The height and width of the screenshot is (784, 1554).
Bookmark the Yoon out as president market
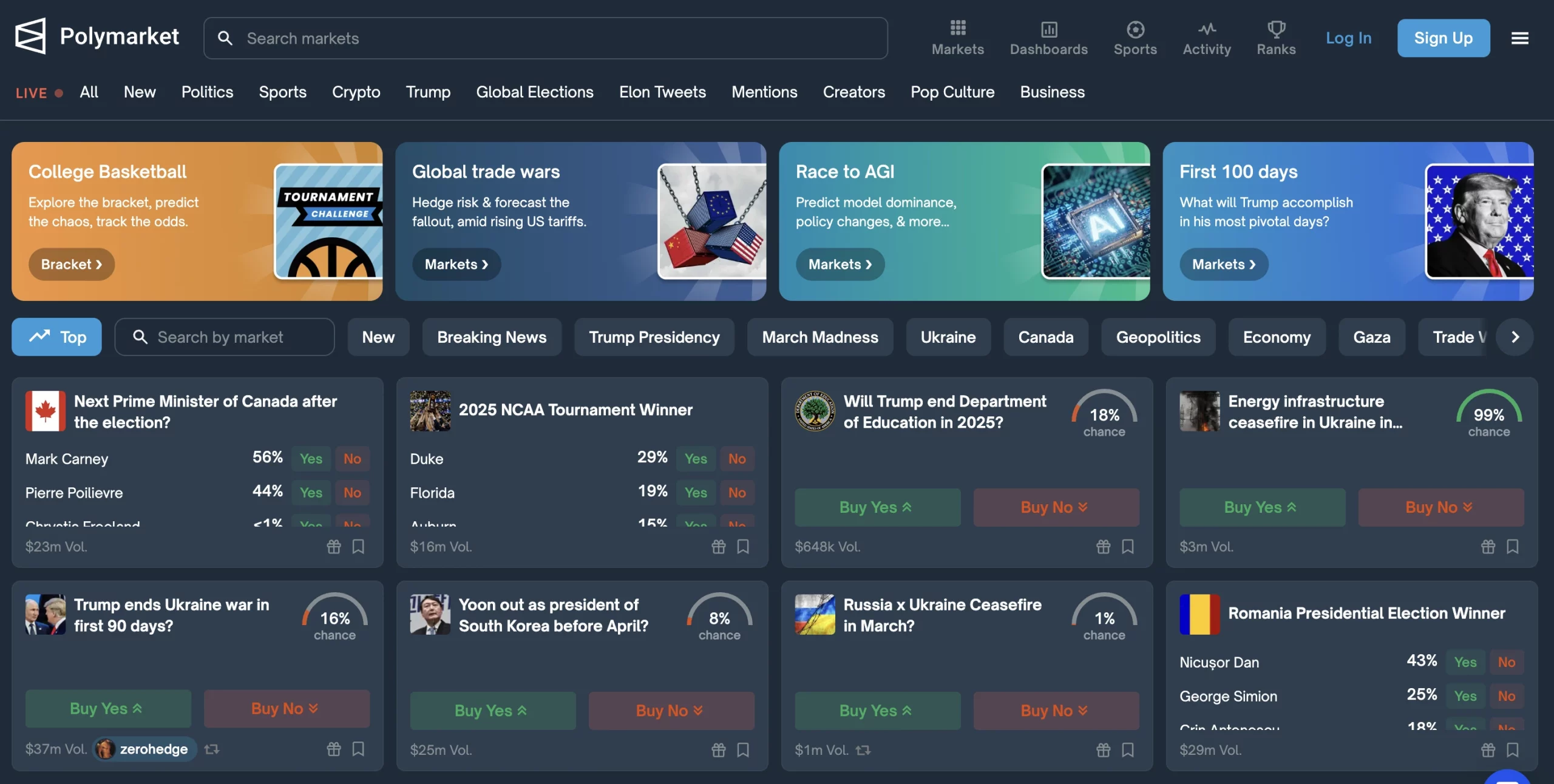742,750
